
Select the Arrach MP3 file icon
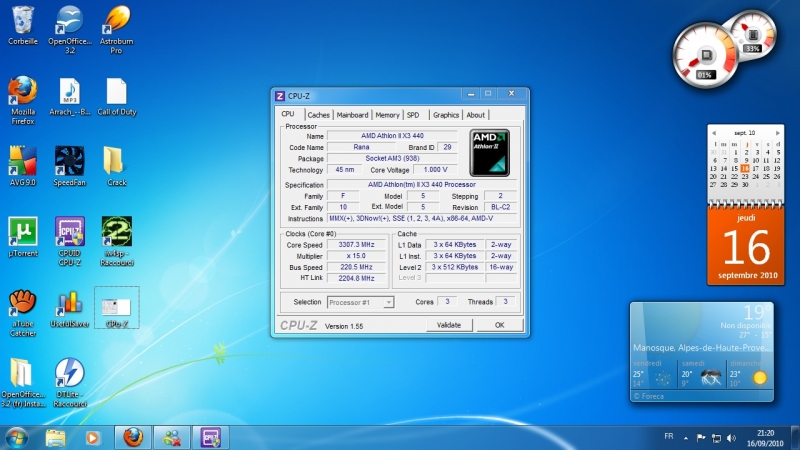pos(69,97)
